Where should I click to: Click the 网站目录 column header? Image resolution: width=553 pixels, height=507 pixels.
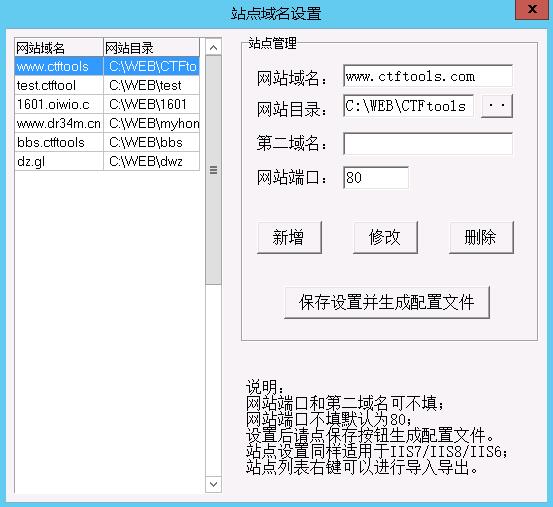point(152,47)
